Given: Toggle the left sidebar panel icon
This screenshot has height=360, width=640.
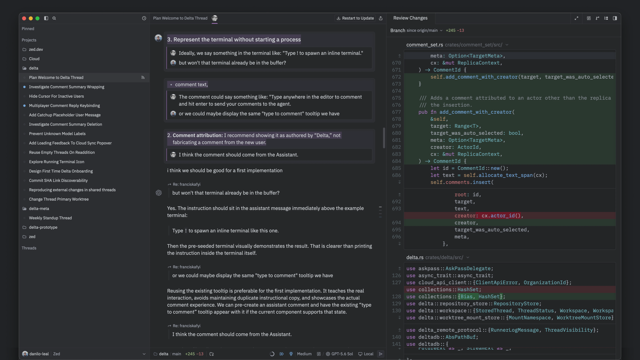Looking at the screenshot, I should click(46, 18).
